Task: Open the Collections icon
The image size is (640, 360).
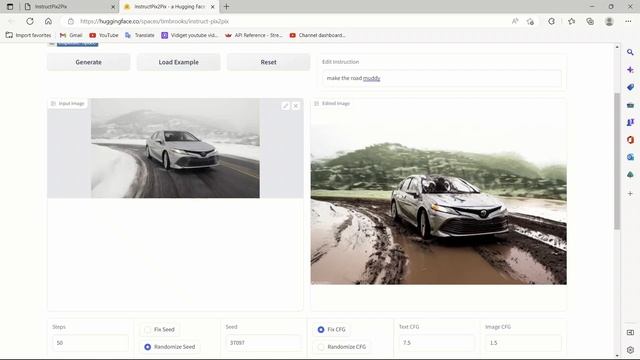Action: pyautogui.click(x=590, y=21)
